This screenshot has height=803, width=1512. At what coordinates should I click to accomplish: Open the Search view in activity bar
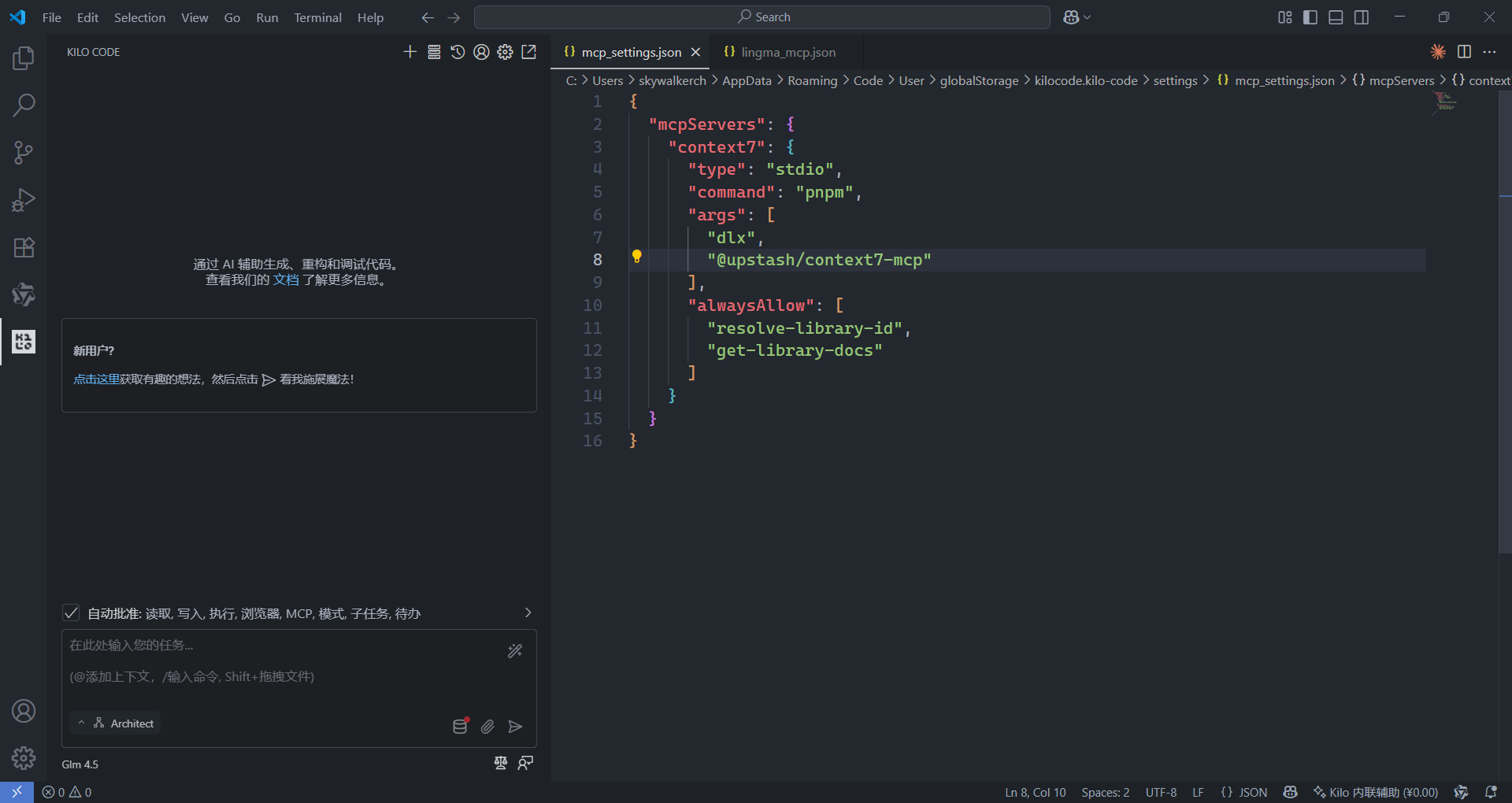(x=24, y=105)
